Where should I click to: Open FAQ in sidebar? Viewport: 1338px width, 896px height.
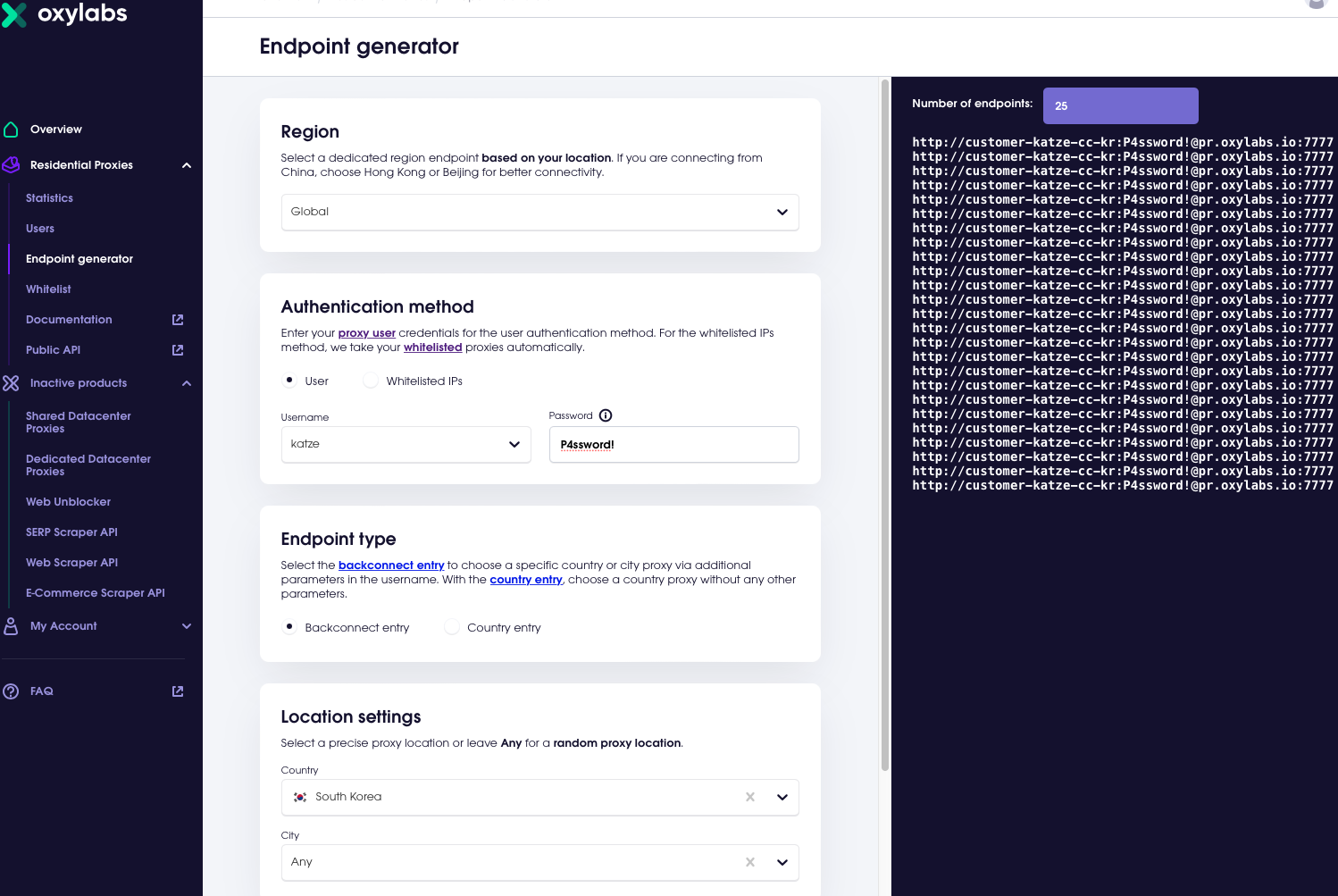pyautogui.click(x=42, y=691)
